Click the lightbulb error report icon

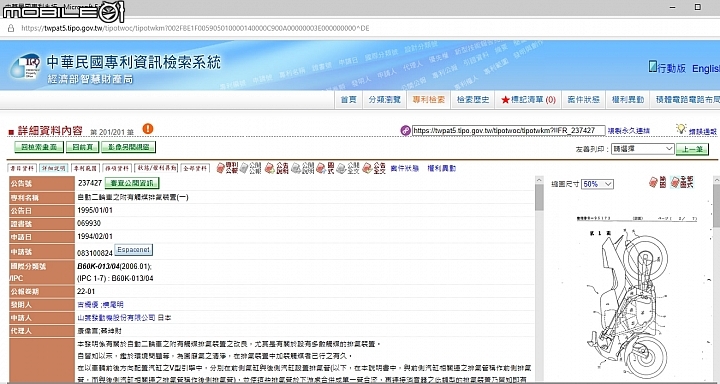pyautogui.click(x=681, y=129)
